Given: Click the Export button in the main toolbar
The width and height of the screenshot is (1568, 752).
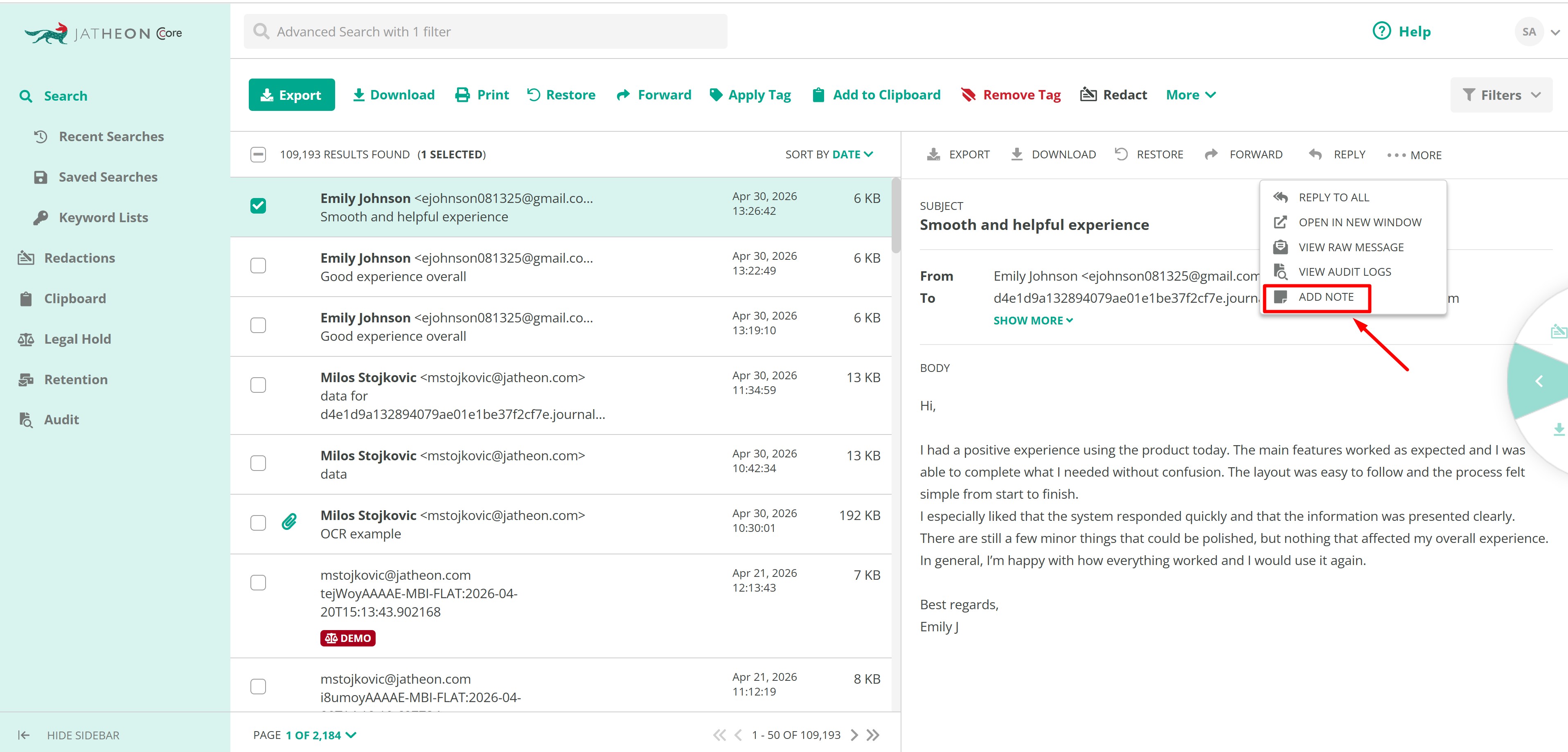Looking at the screenshot, I should point(292,95).
